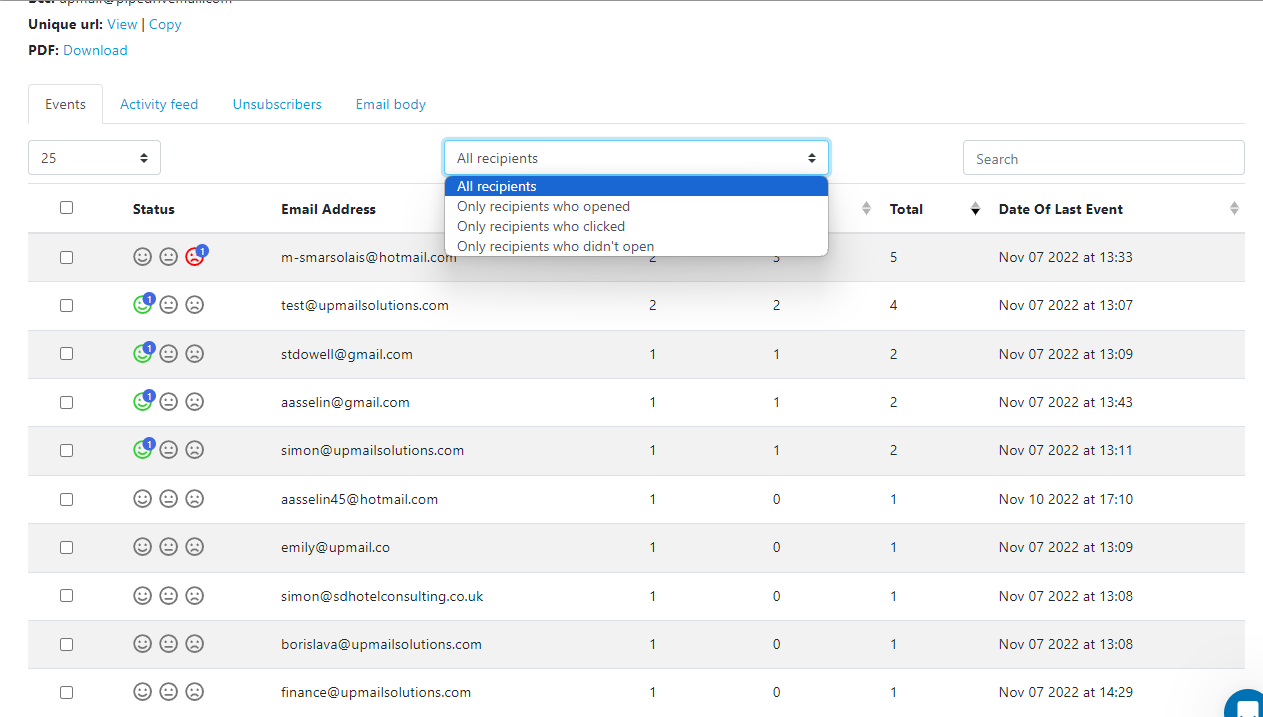
Task: Select the sad face in emily@upmail.co row
Action: click(x=194, y=547)
